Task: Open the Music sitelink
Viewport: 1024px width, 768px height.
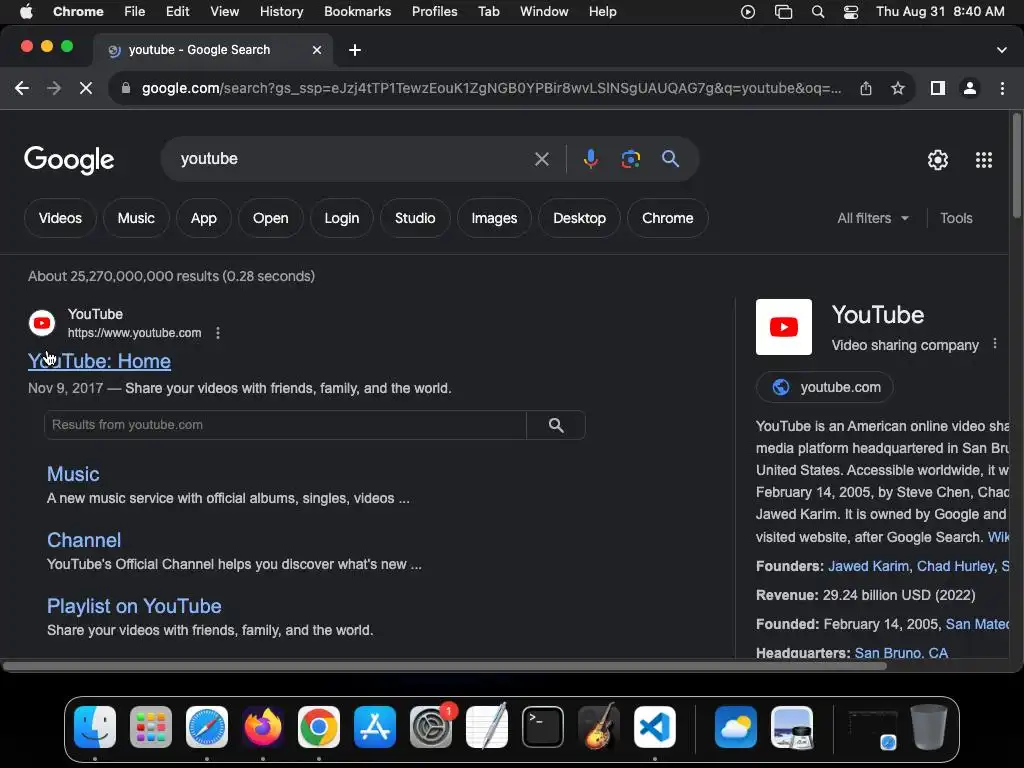Action: pyautogui.click(x=73, y=474)
